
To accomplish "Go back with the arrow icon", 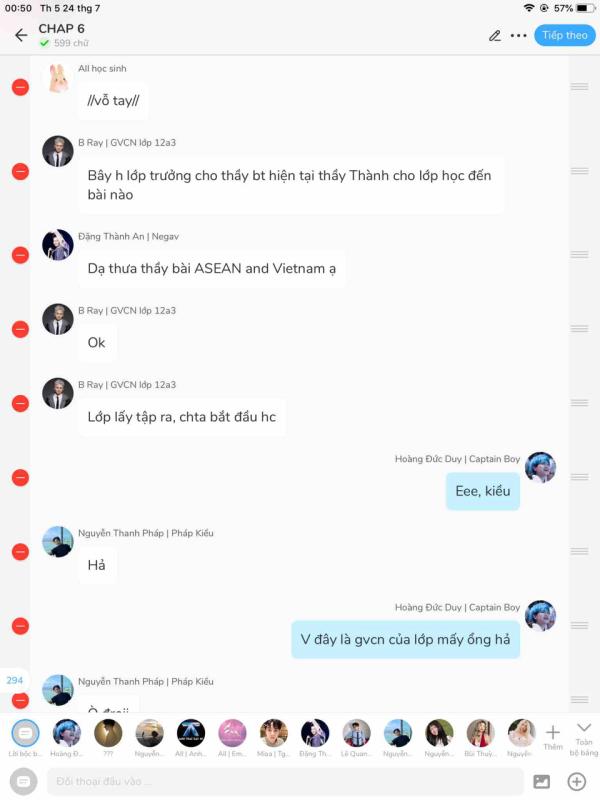I will pyautogui.click(x=21, y=35).
